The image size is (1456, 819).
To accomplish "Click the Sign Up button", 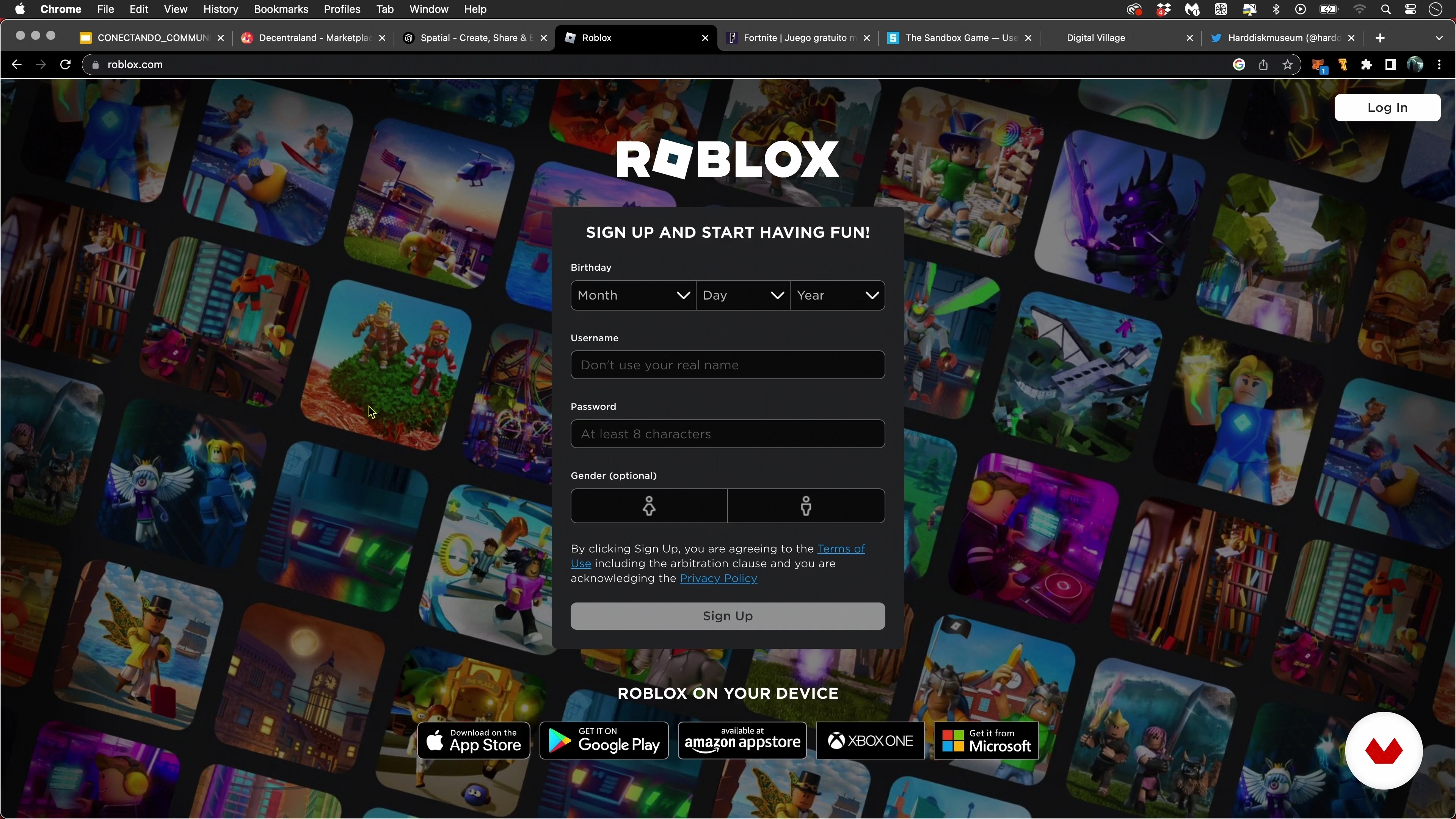I will [x=728, y=616].
